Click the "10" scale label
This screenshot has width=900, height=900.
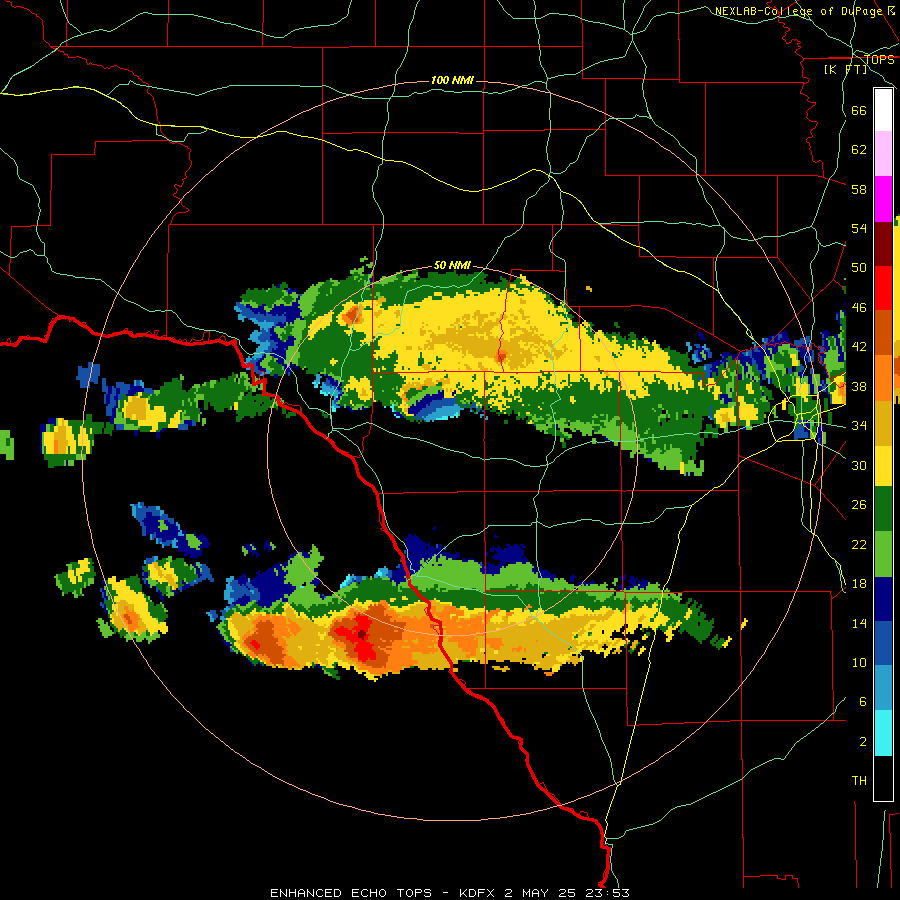(859, 663)
